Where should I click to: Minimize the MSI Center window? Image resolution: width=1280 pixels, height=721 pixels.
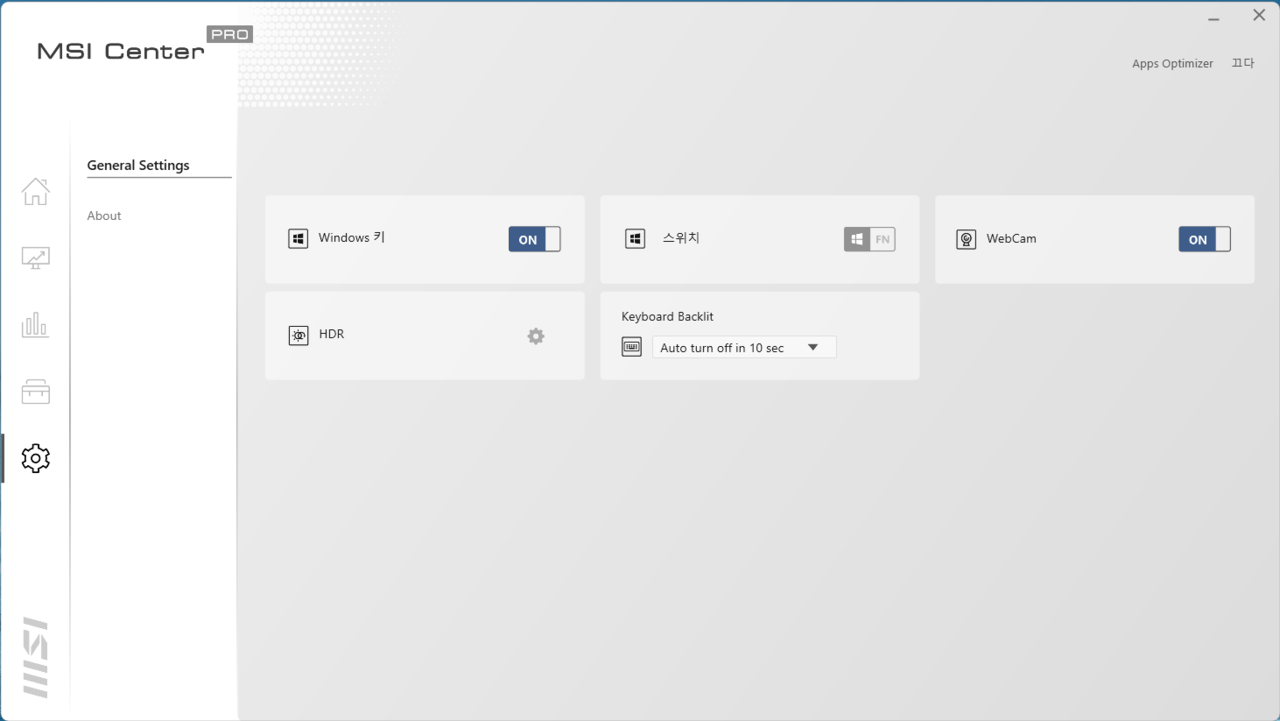tap(1213, 17)
